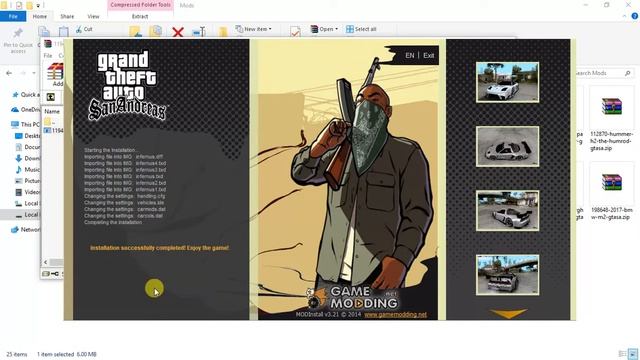640x360 pixels.
Task: Open the Open dropdown in ribbon
Action: (324, 29)
